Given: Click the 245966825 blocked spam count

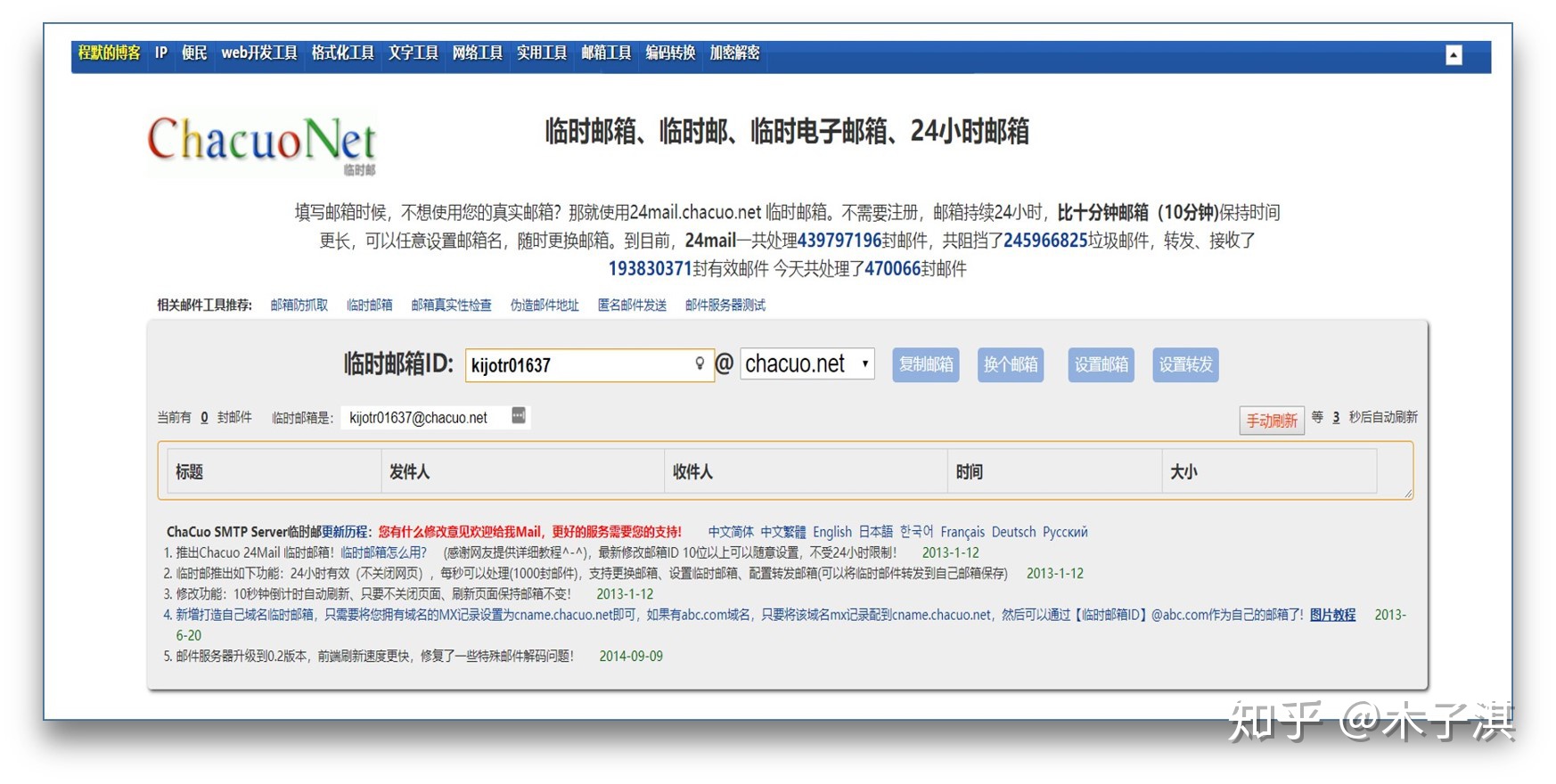Looking at the screenshot, I should tap(1045, 241).
